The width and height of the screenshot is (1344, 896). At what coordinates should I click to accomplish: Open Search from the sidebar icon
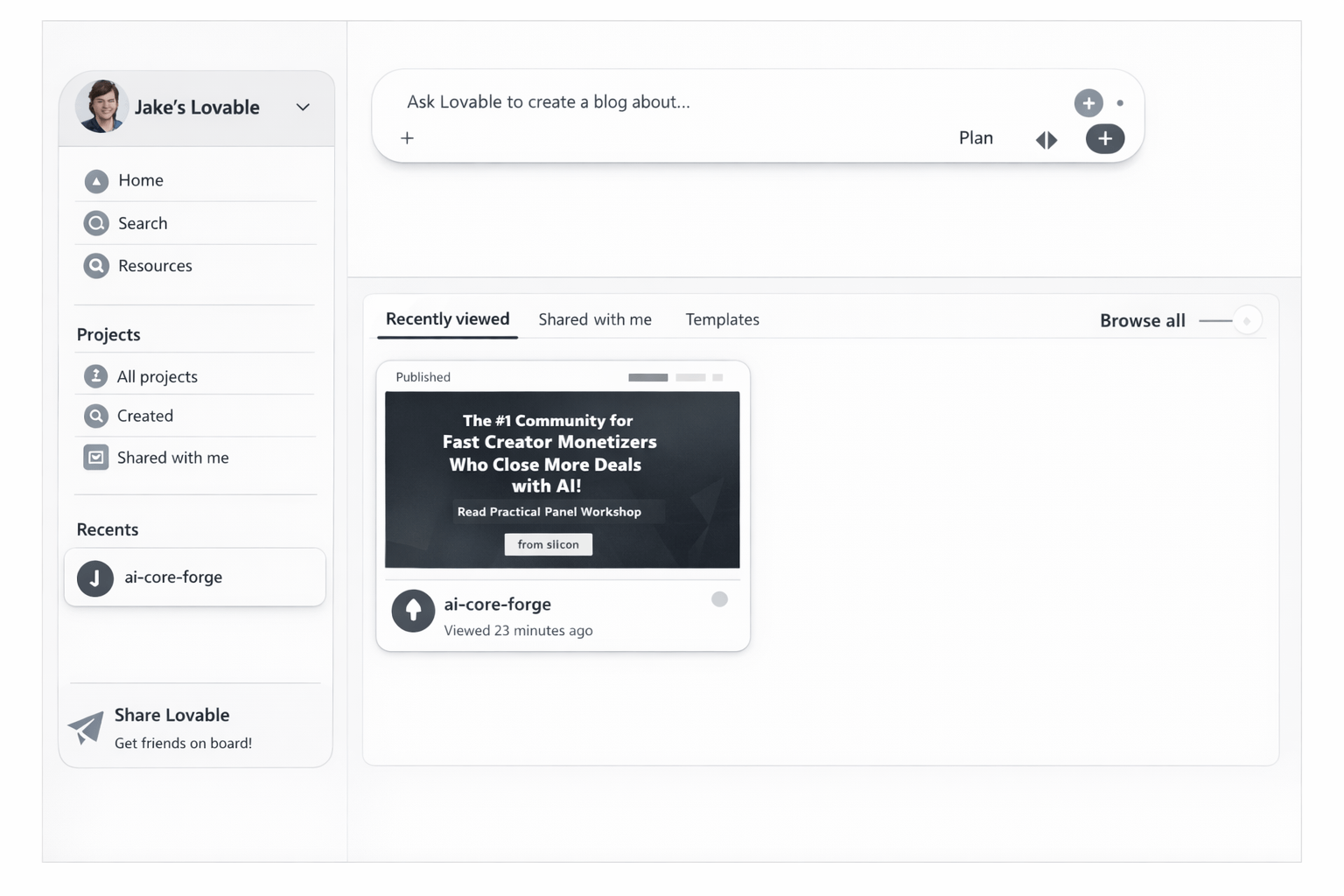point(96,223)
